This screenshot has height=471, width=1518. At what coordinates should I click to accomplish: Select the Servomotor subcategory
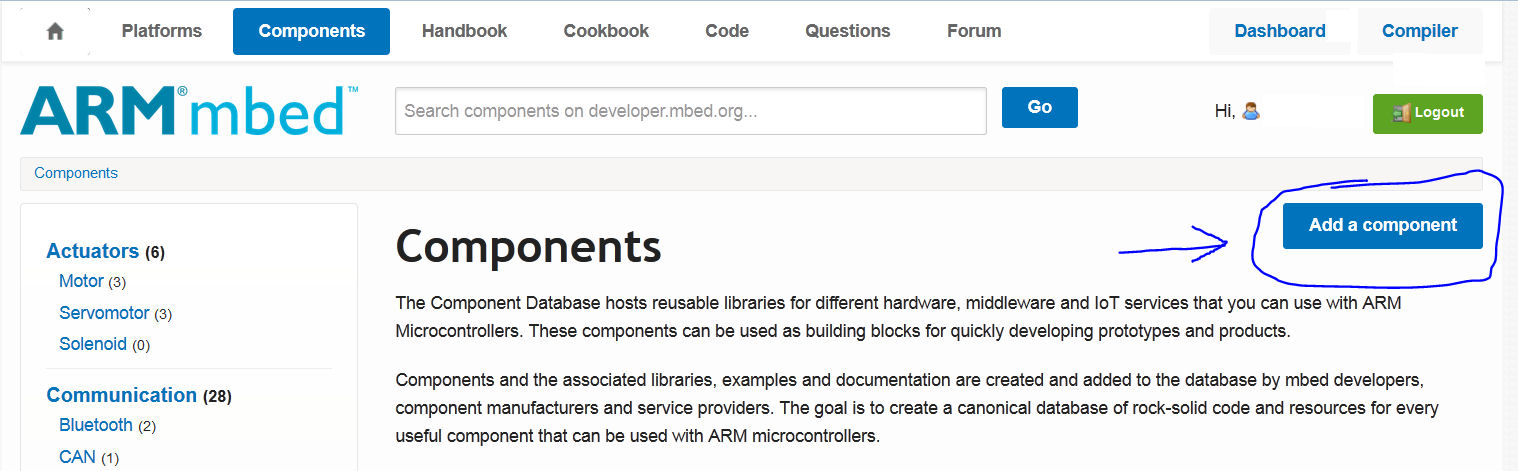[x=104, y=313]
